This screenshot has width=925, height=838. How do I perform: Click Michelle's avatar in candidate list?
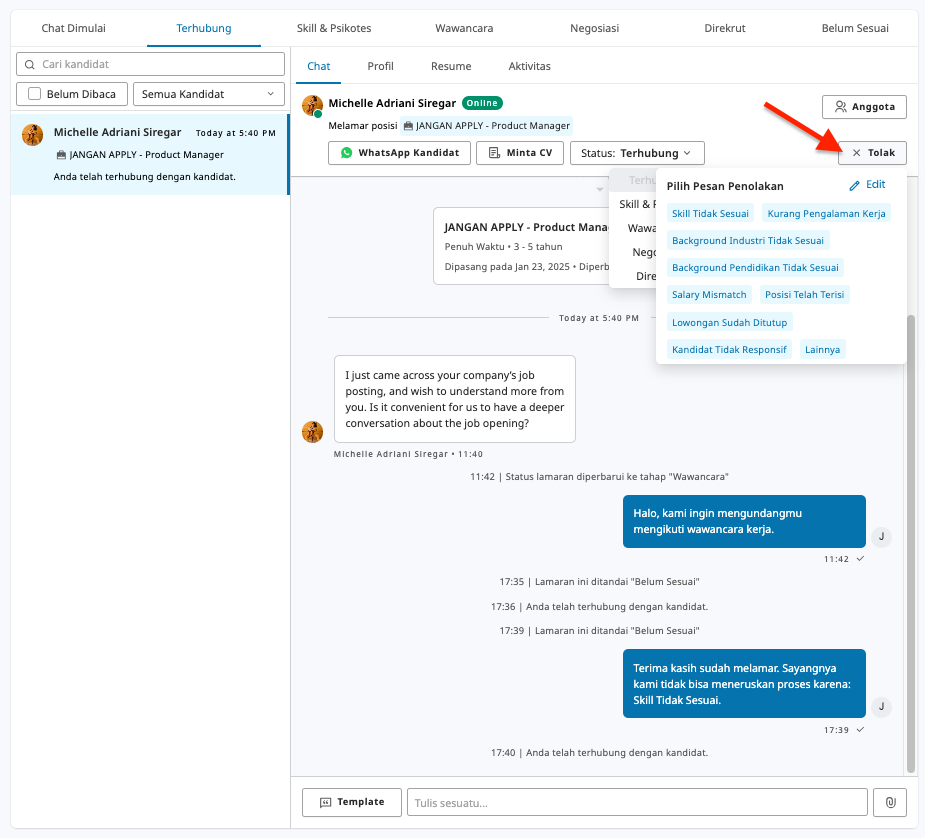[x=32, y=134]
